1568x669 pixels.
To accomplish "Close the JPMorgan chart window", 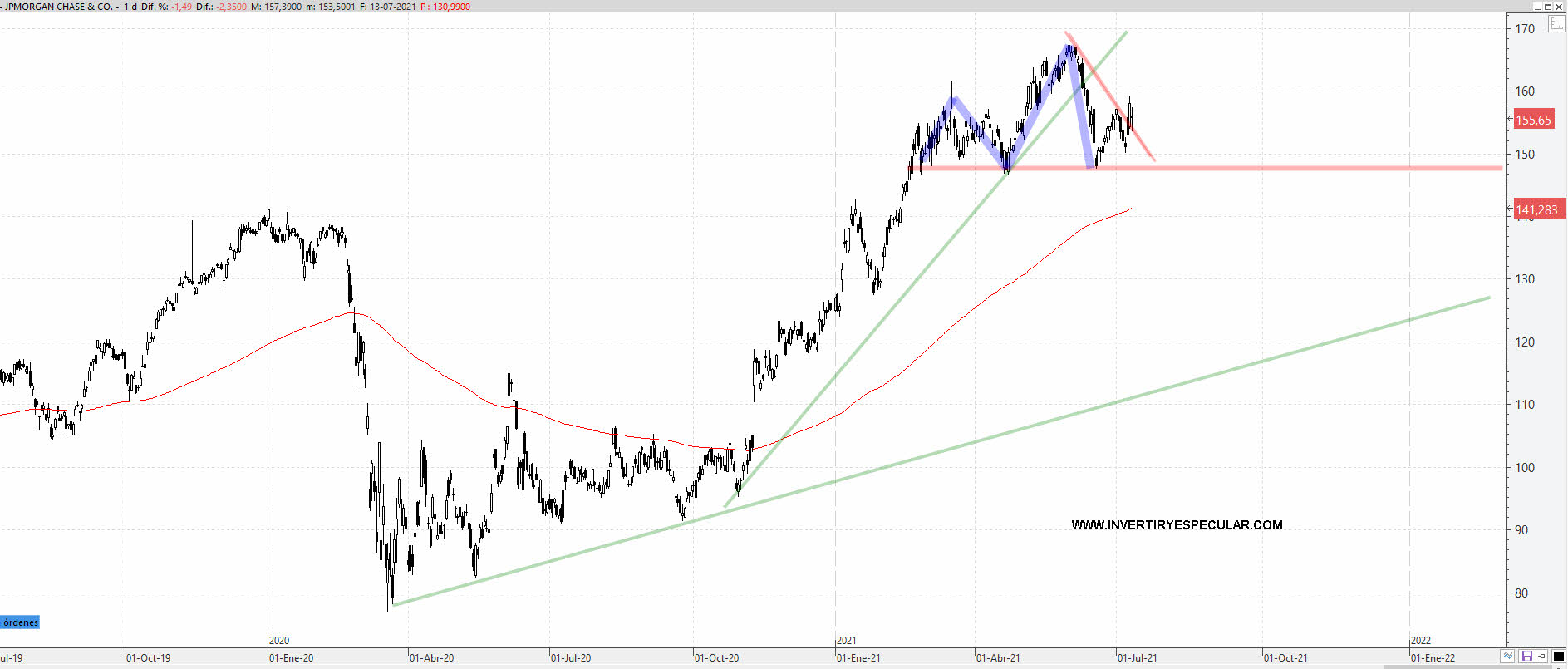I will pyautogui.click(x=1560, y=7).
